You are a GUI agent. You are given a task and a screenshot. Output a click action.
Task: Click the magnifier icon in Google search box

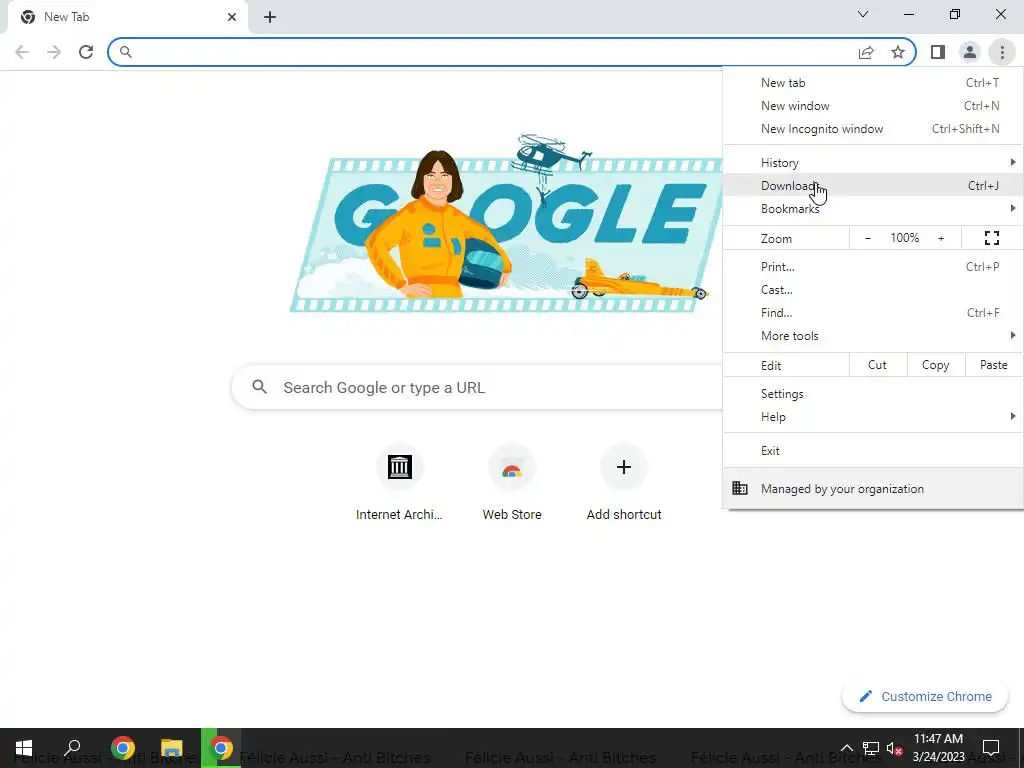click(x=259, y=387)
